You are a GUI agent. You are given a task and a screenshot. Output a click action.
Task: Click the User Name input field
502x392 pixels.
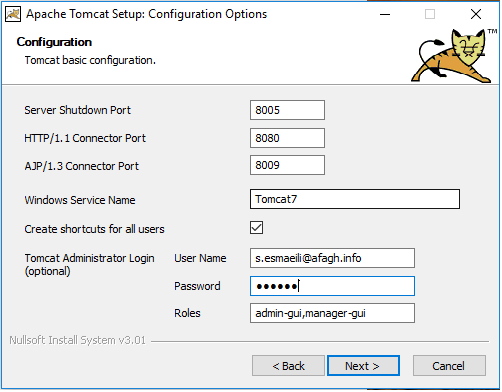[332, 258]
